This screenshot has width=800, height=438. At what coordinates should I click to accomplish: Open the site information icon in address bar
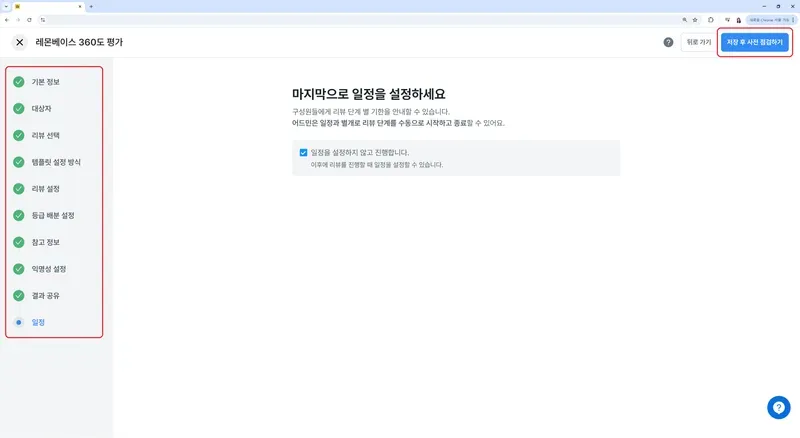click(x=43, y=20)
